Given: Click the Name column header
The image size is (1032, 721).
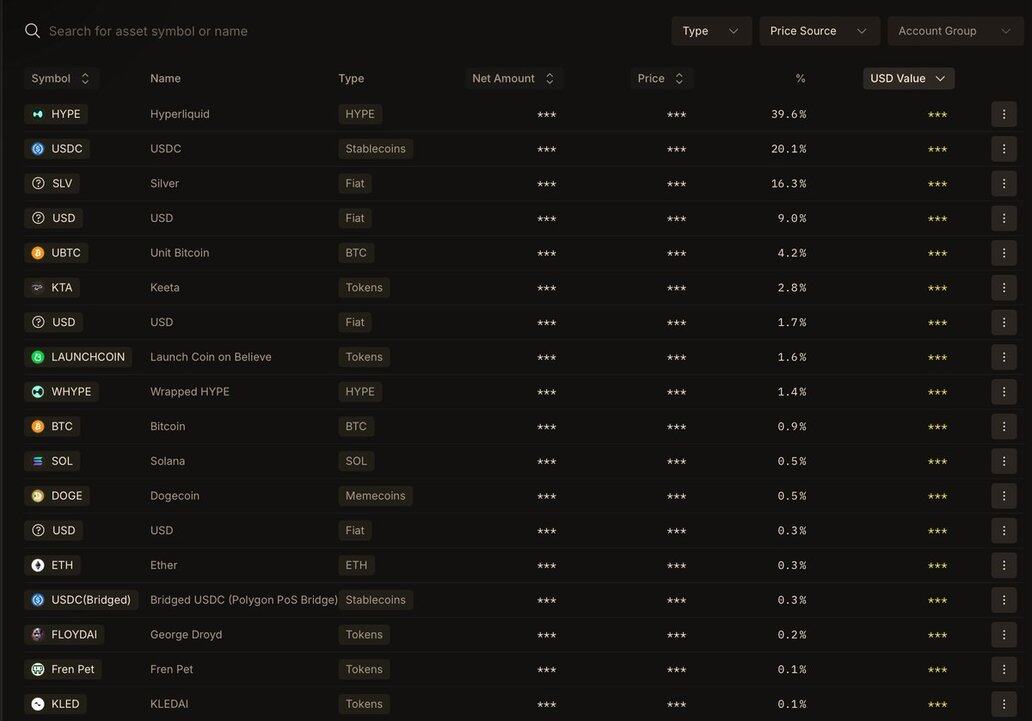Looking at the screenshot, I should click(165, 78).
